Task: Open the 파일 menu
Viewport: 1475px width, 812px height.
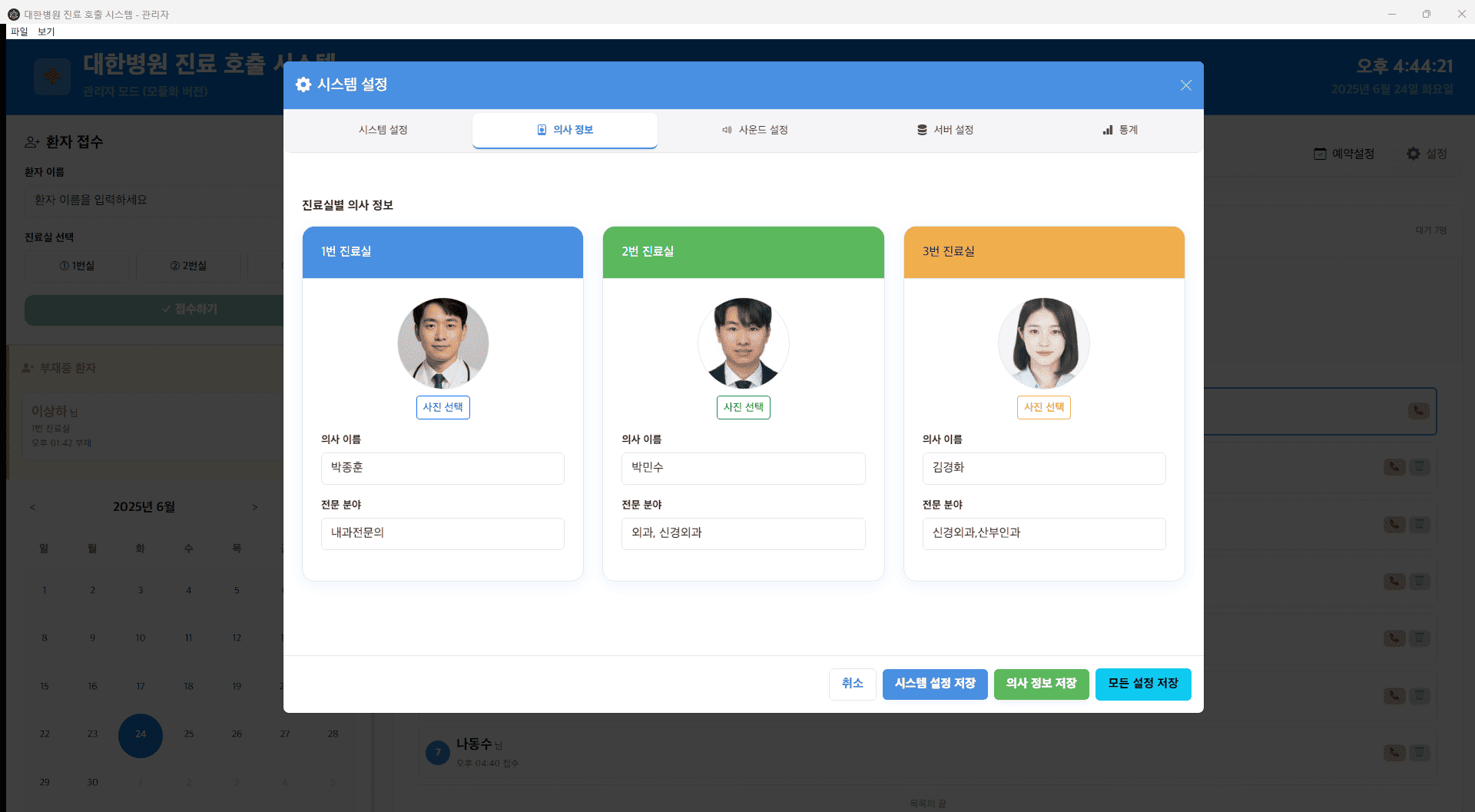Action: (x=19, y=31)
